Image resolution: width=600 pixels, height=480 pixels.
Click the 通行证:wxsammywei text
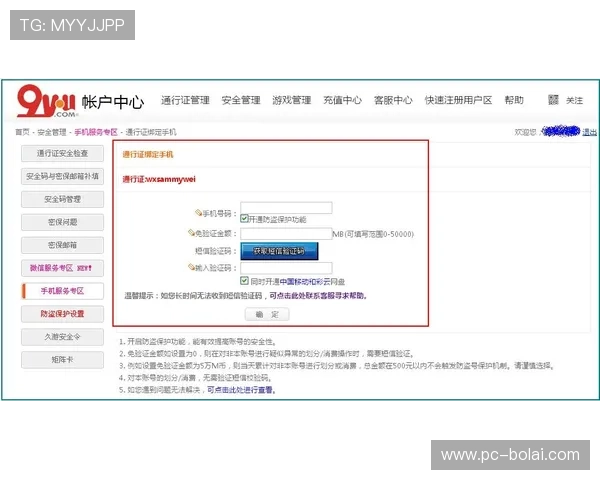(x=159, y=179)
